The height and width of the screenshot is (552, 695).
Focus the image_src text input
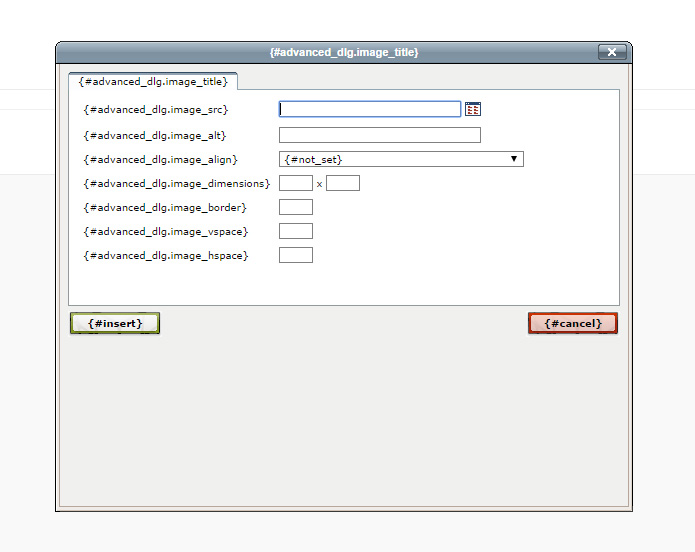(x=369, y=109)
